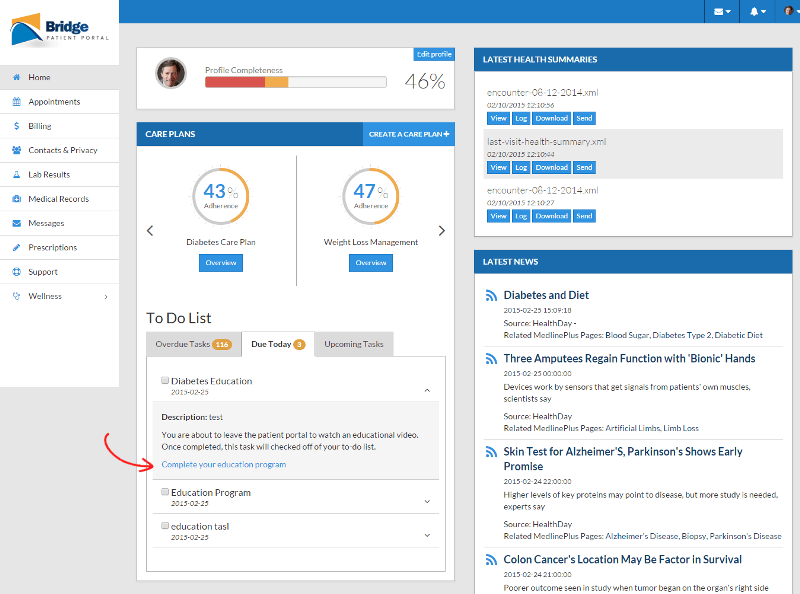Switch to the Upcoming Tasks tab

tap(353, 344)
